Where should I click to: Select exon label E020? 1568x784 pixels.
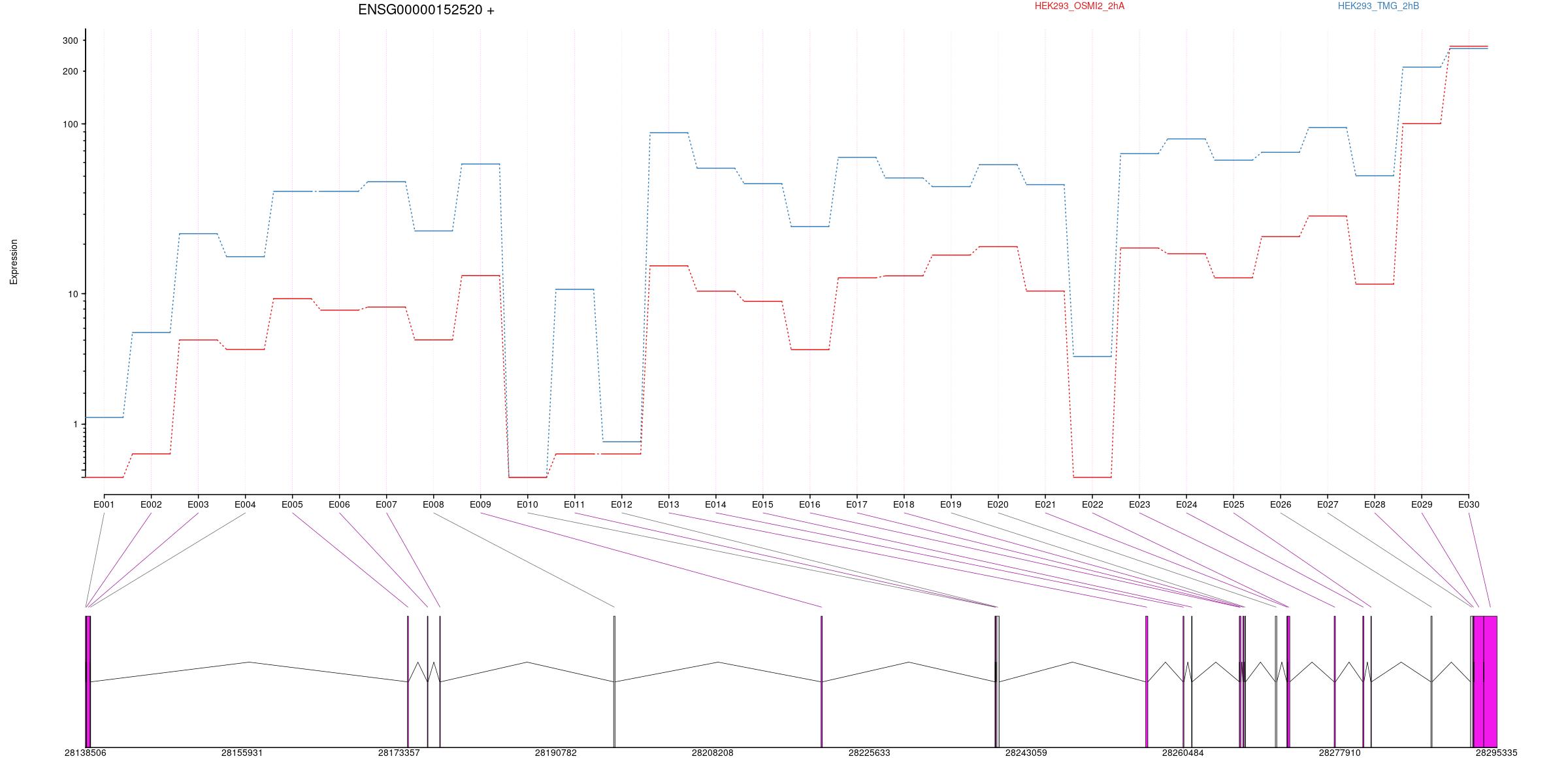tap(998, 504)
